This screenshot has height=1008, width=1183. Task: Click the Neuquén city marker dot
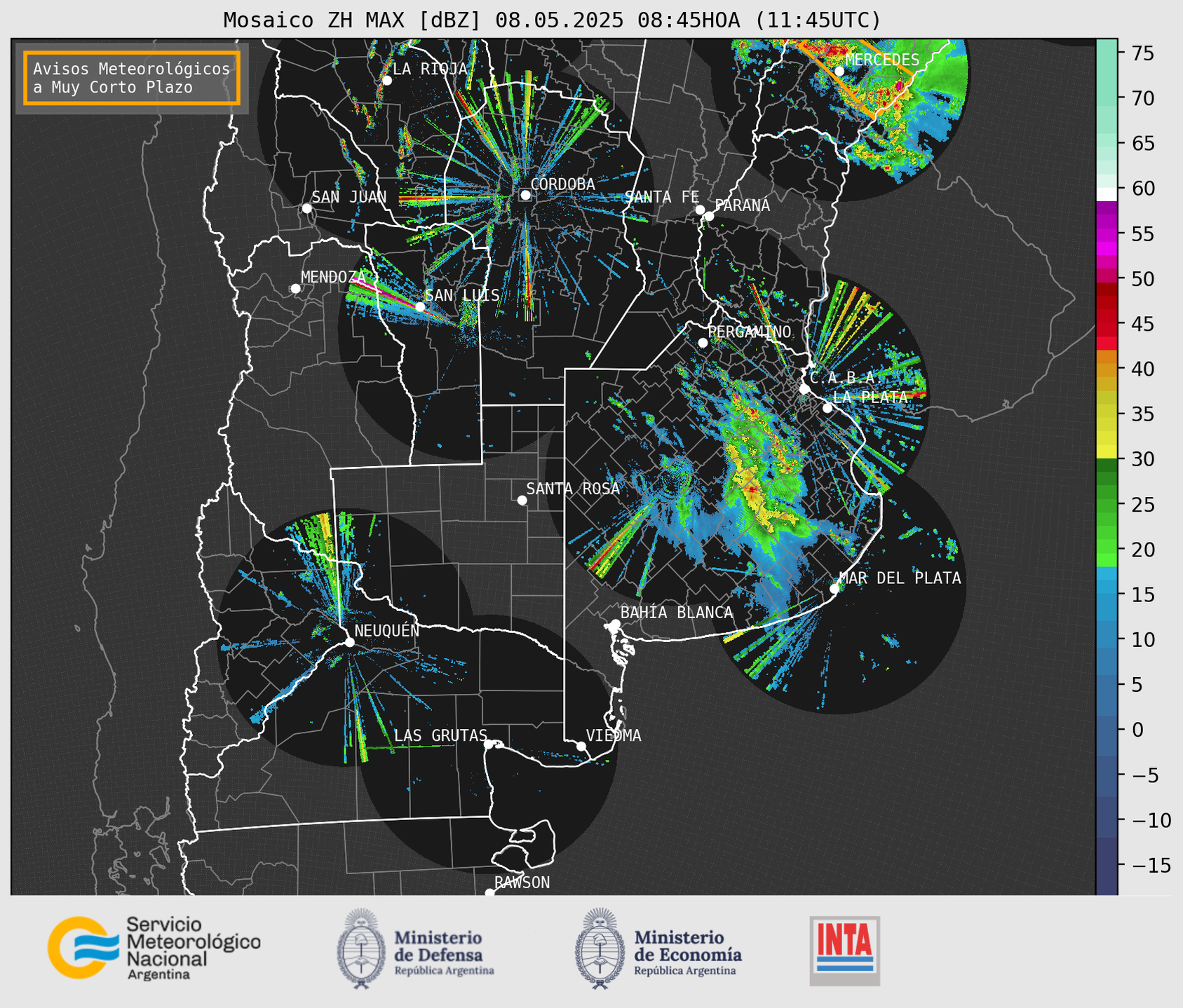tap(349, 642)
